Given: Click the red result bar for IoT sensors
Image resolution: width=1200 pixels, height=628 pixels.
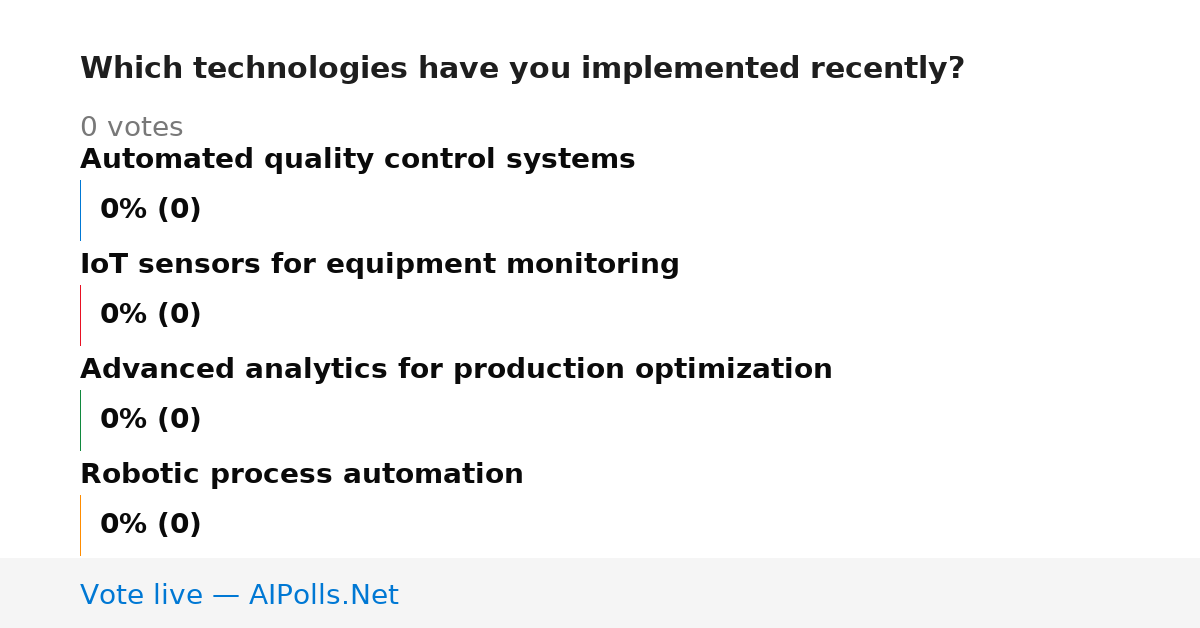Looking at the screenshot, I should (80, 315).
